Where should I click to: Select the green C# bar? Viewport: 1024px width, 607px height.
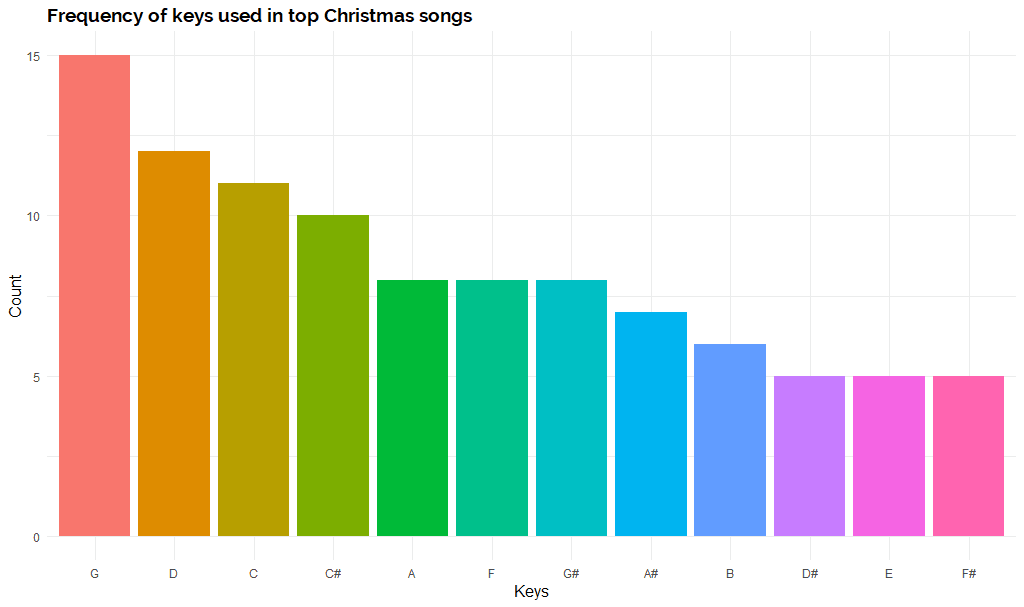(333, 376)
